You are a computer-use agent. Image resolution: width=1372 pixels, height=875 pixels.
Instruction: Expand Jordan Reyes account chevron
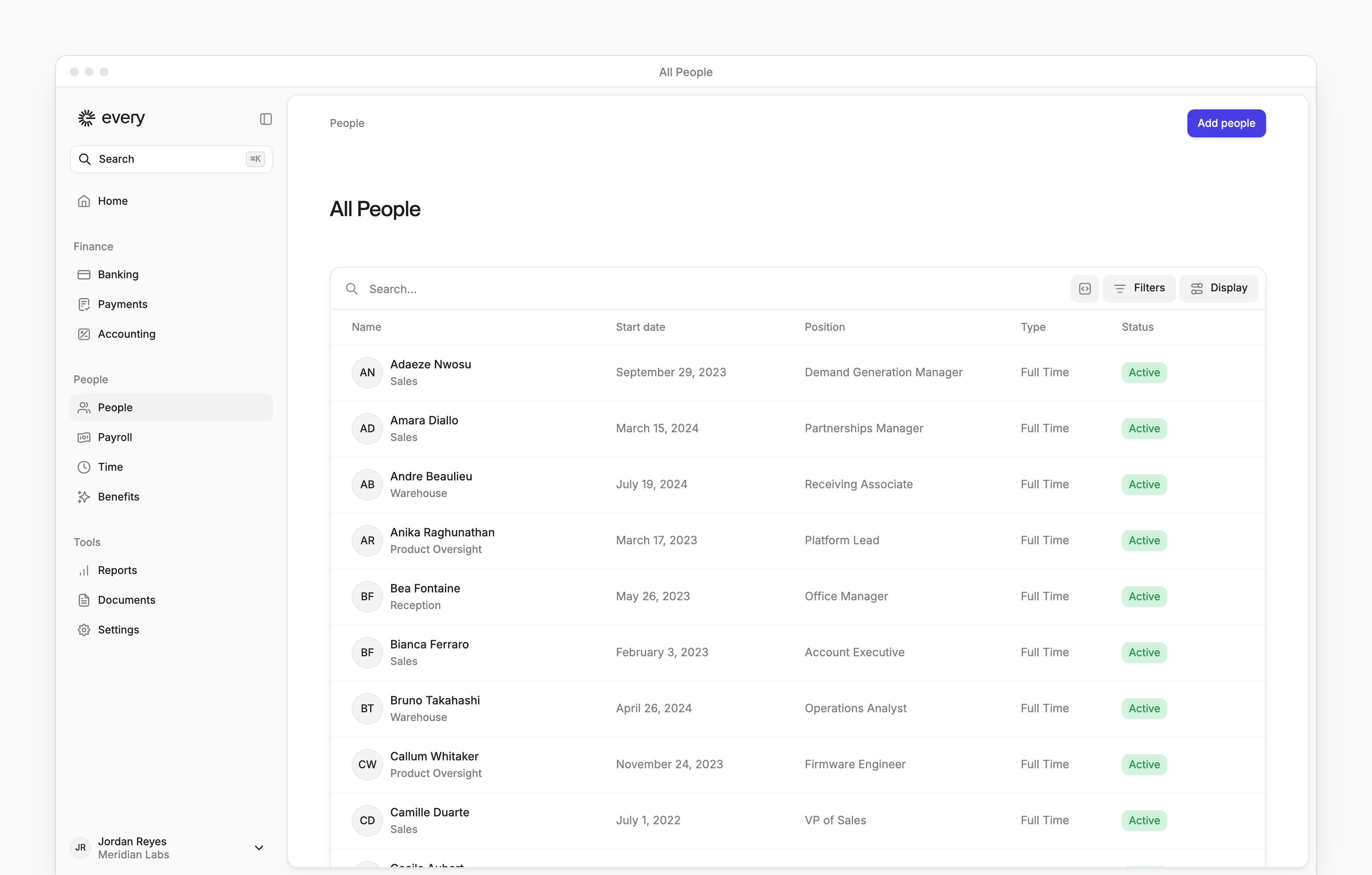coord(259,848)
